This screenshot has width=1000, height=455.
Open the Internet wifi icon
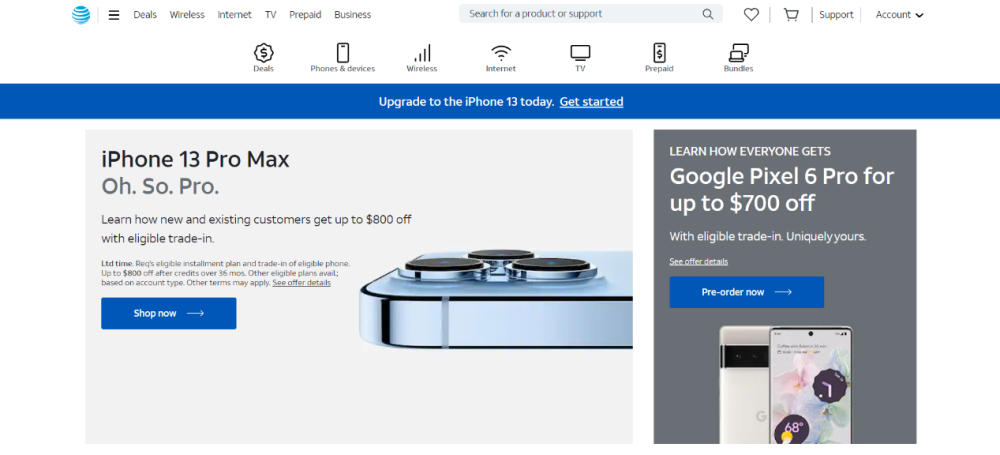(501, 53)
